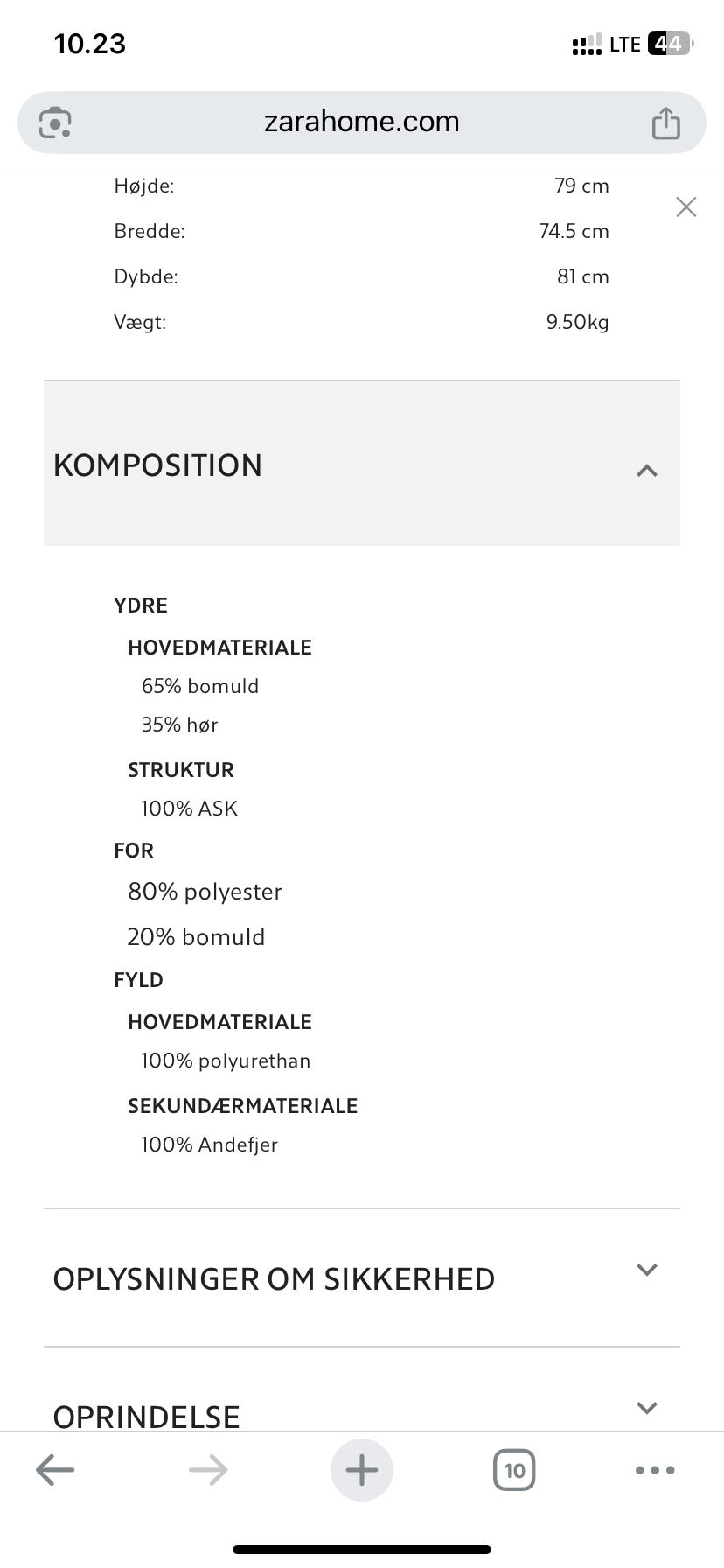Tap the forward navigation arrow

click(208, 1470)
